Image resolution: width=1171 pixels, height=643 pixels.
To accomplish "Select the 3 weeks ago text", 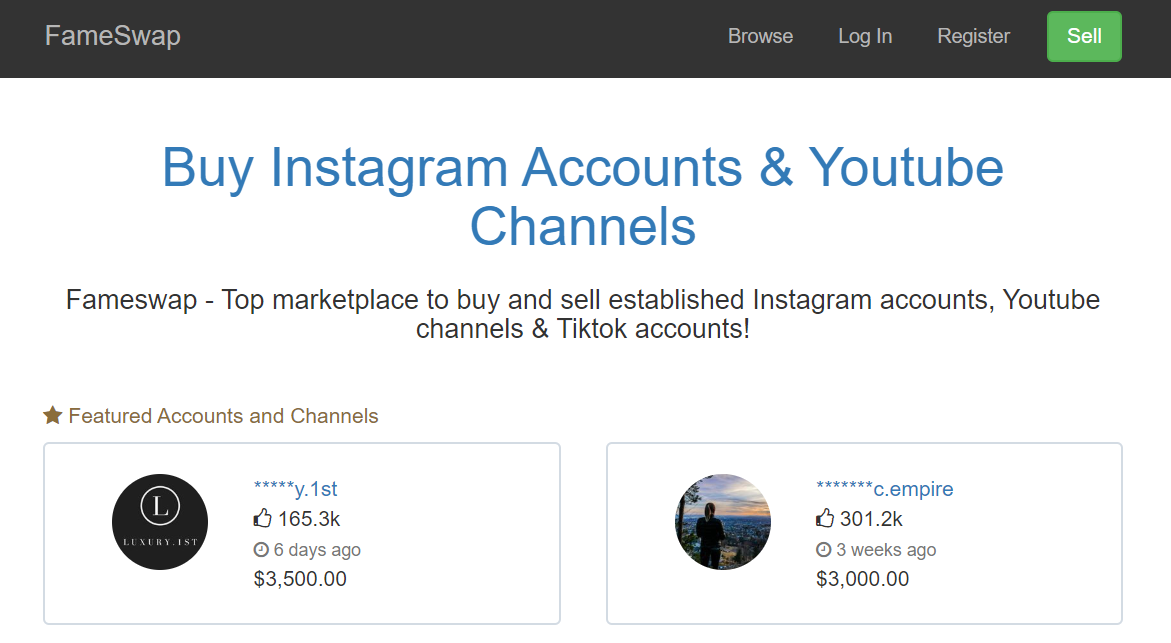I will tap(886, 550).
